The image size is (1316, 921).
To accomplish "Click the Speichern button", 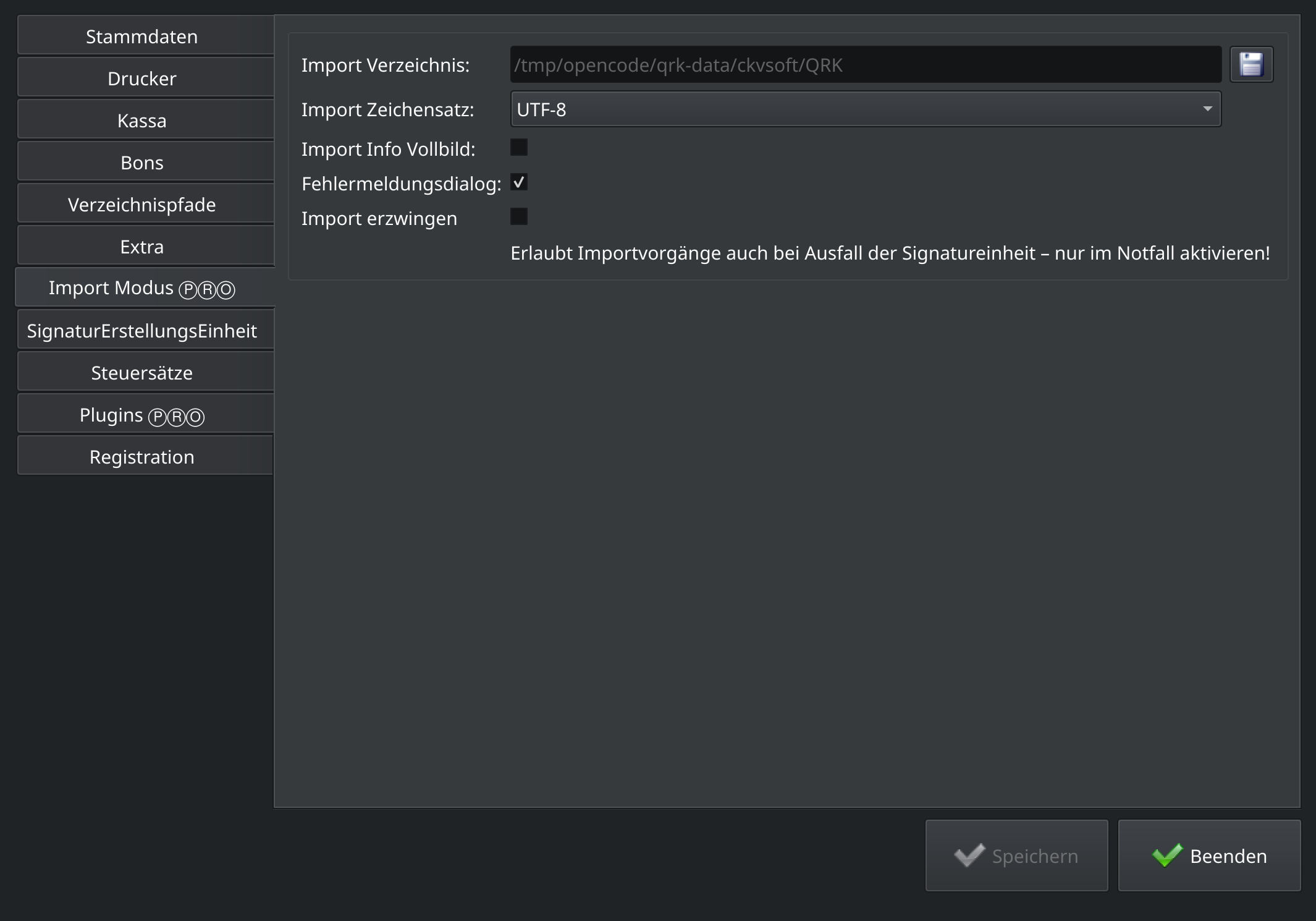I will pos(1016,855).
